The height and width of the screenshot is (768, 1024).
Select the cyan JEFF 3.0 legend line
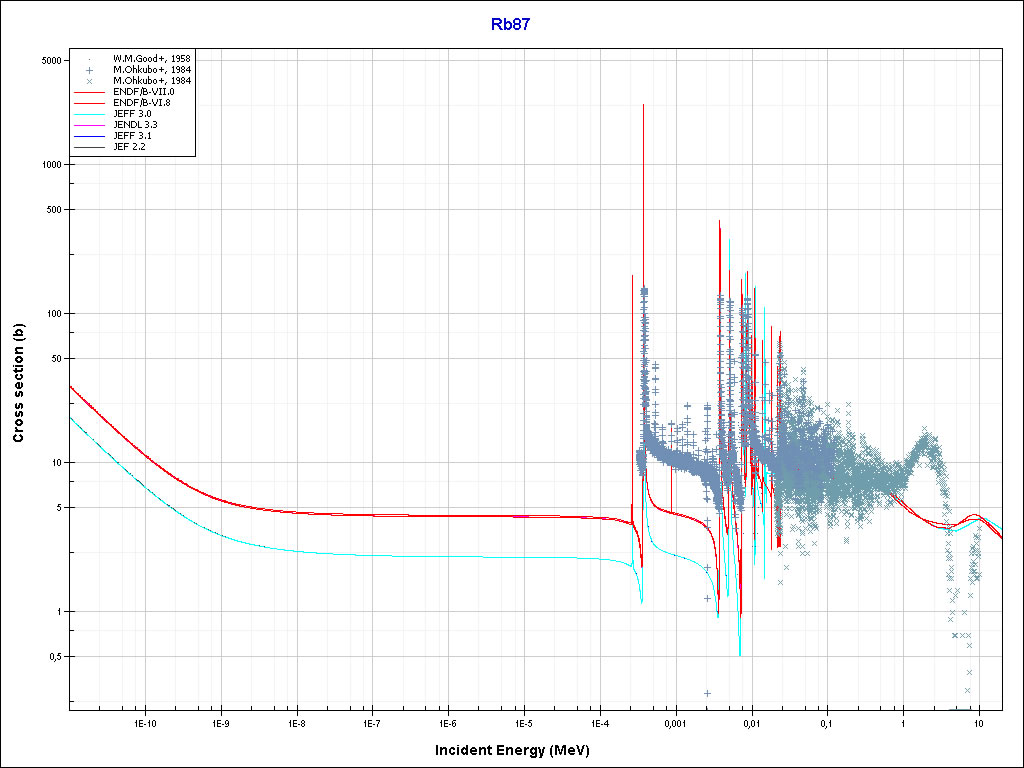89,114
